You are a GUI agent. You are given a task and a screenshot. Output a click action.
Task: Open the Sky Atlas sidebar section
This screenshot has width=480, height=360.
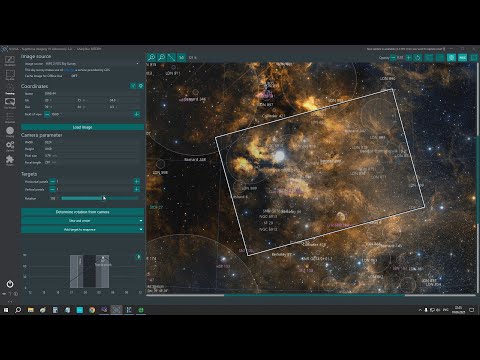10,76
